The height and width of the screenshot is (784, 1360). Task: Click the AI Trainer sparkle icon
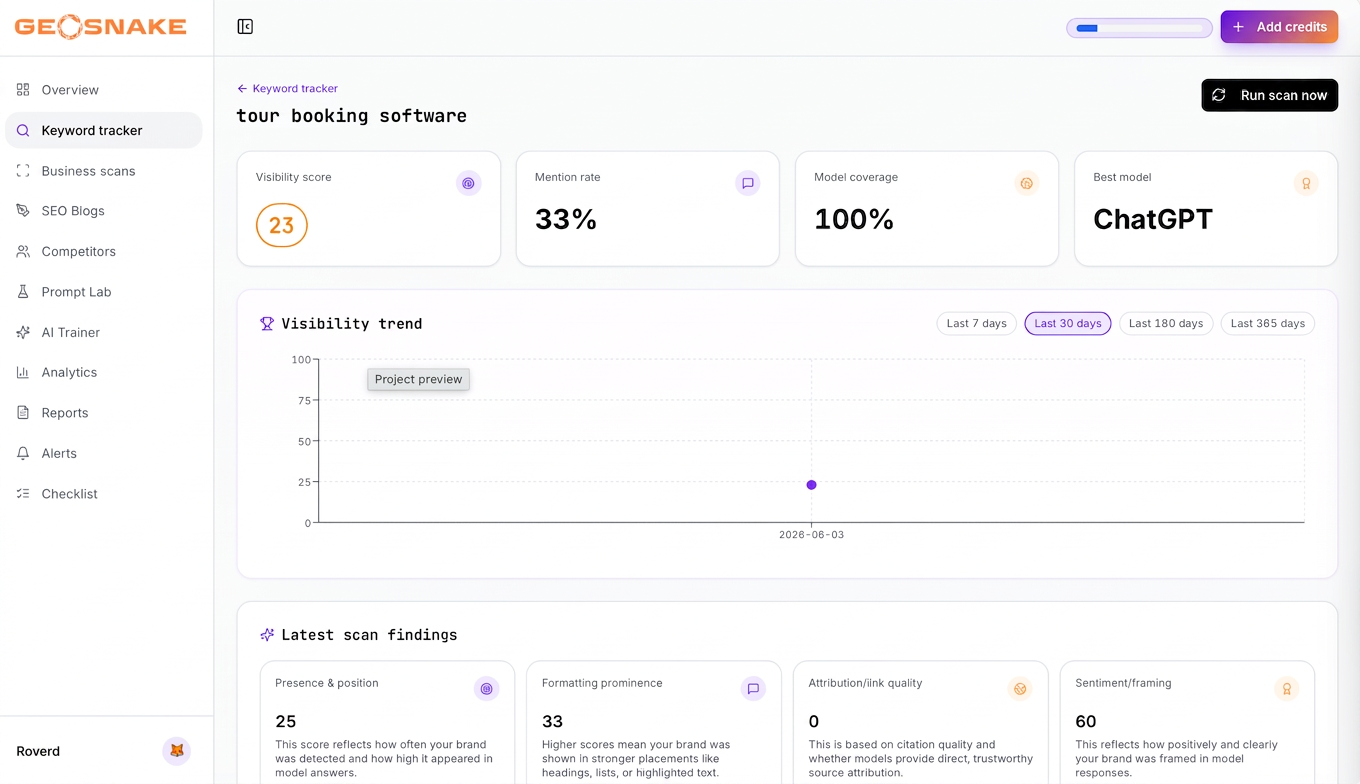pos(23,332)
